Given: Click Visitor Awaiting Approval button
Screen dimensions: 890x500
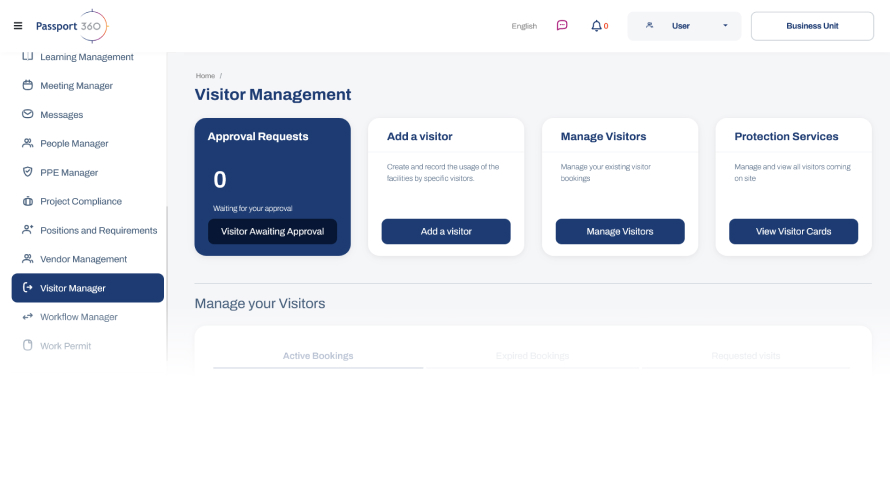Looking at the screenshot, I should (272, 232).
